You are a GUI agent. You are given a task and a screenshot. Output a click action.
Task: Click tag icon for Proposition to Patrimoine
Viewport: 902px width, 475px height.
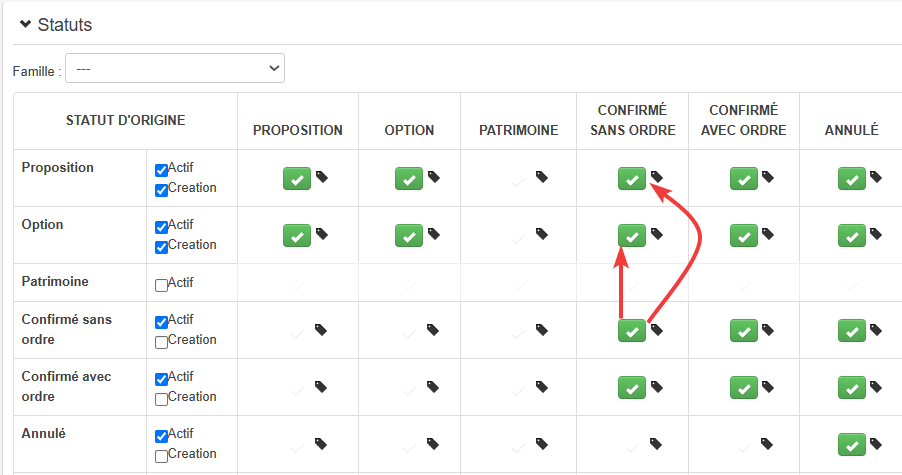coord(542,177)
